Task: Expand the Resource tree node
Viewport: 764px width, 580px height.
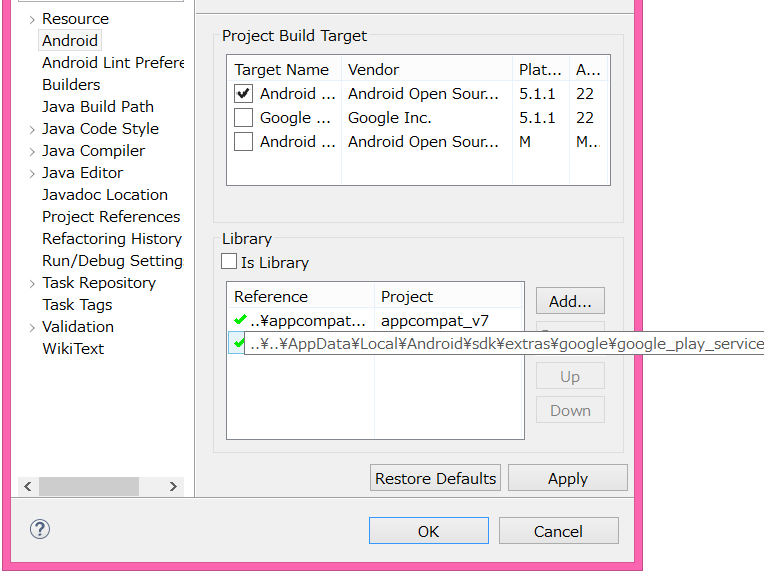Action: (32, 19)
